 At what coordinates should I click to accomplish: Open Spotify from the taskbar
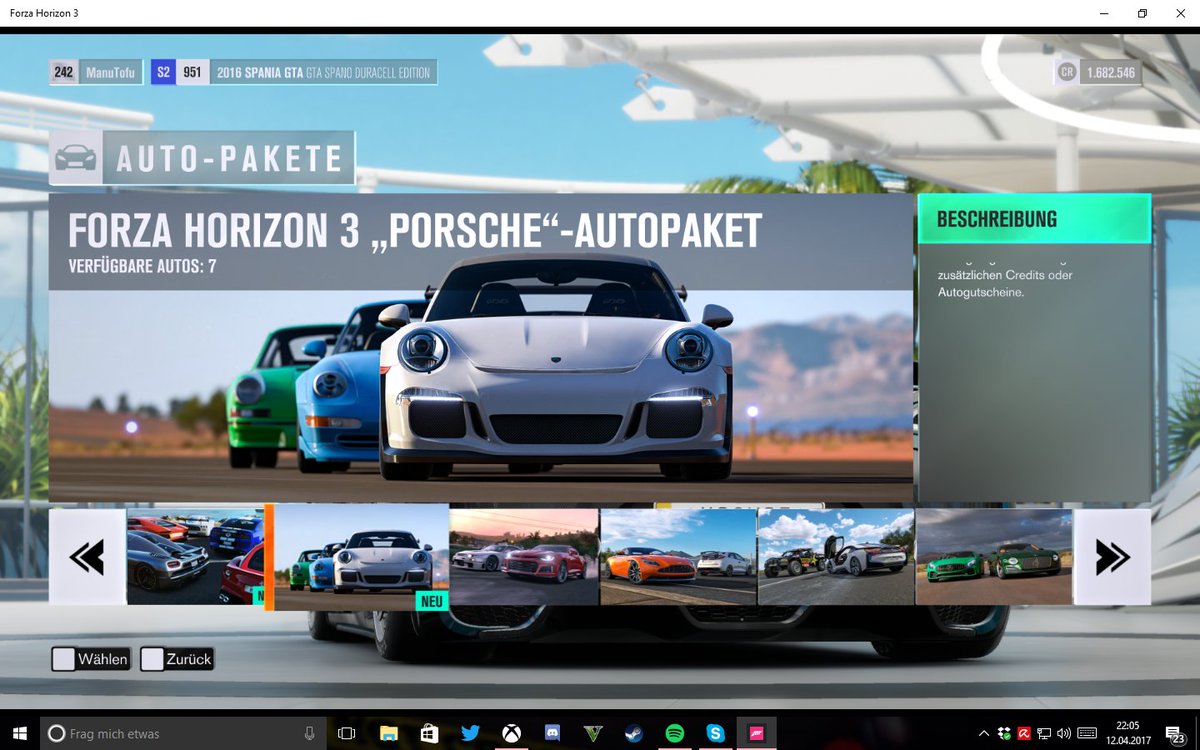point(675,733)
